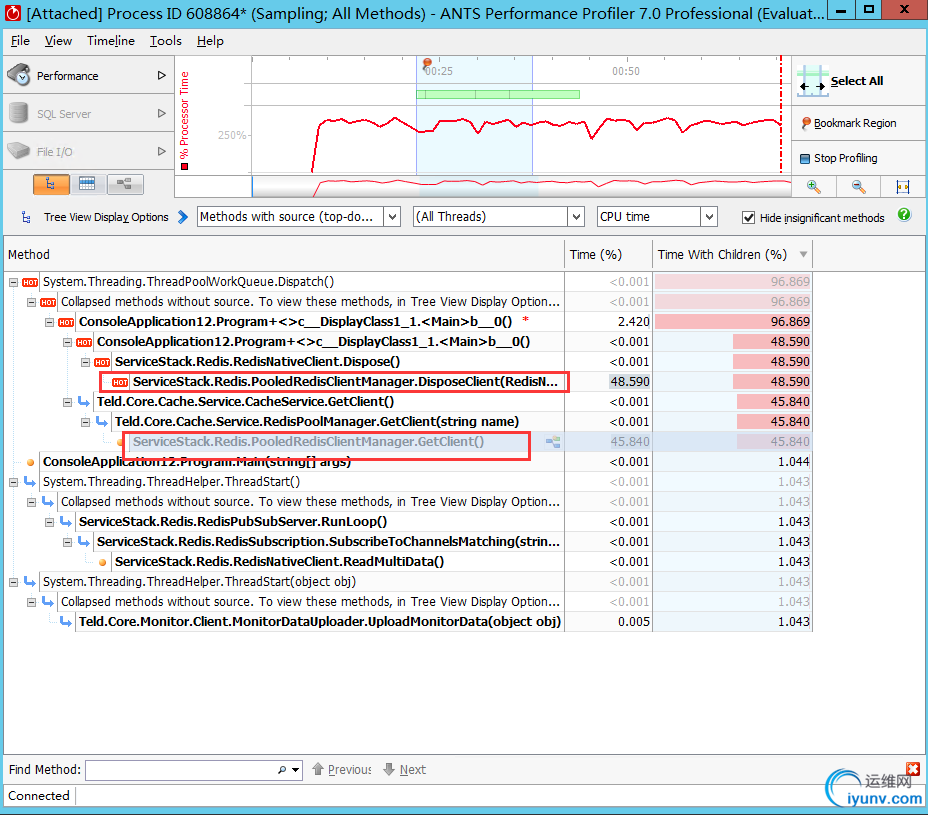Switch to call tree view icon

click(51, 185)
